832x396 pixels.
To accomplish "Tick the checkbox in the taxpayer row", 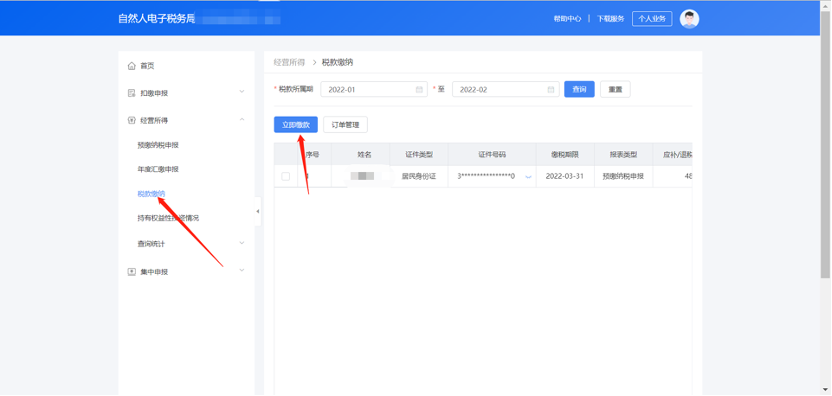I will [x=285, y=176].
